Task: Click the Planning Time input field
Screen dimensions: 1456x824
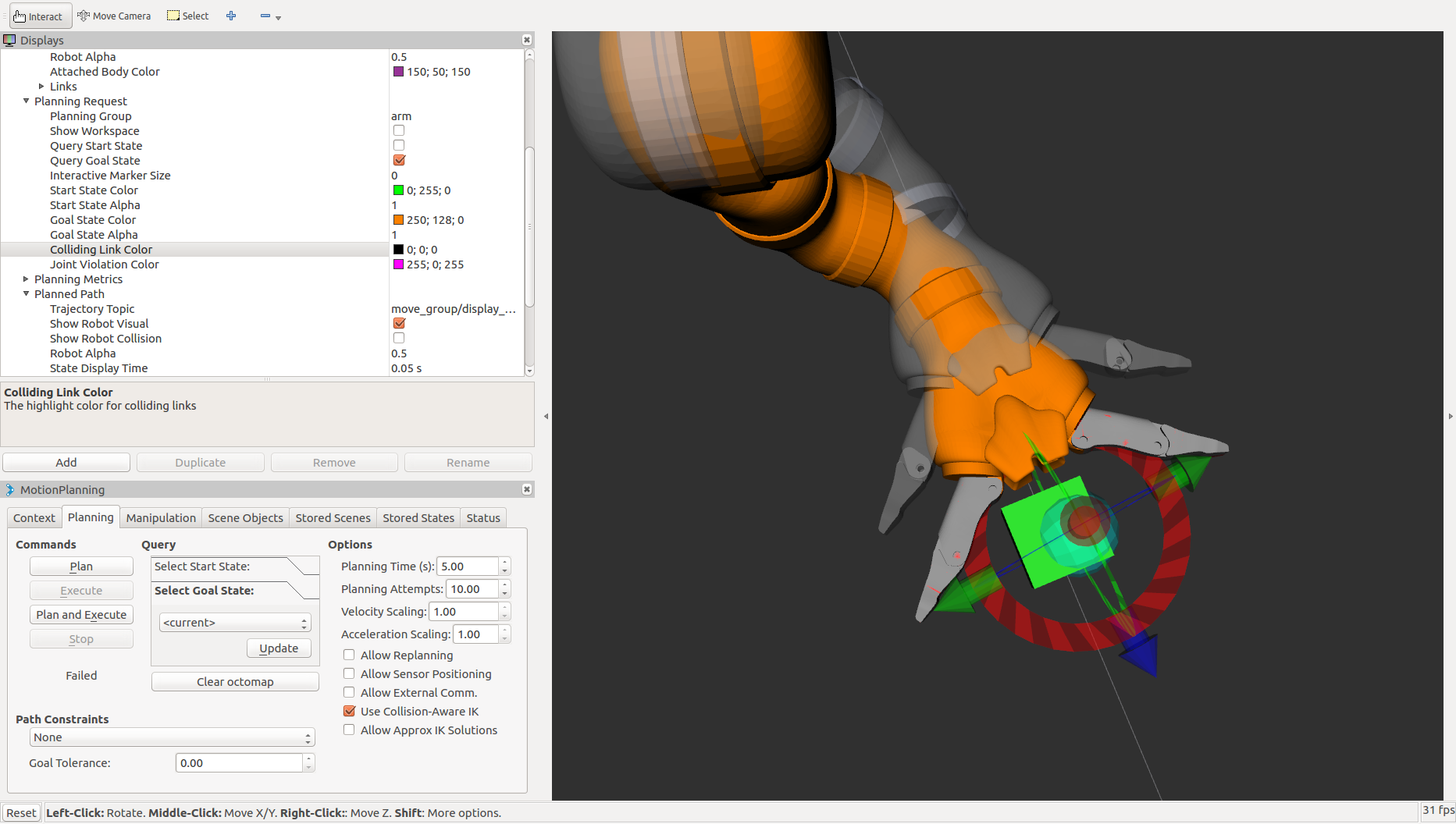Action: (x=468, y=566)
